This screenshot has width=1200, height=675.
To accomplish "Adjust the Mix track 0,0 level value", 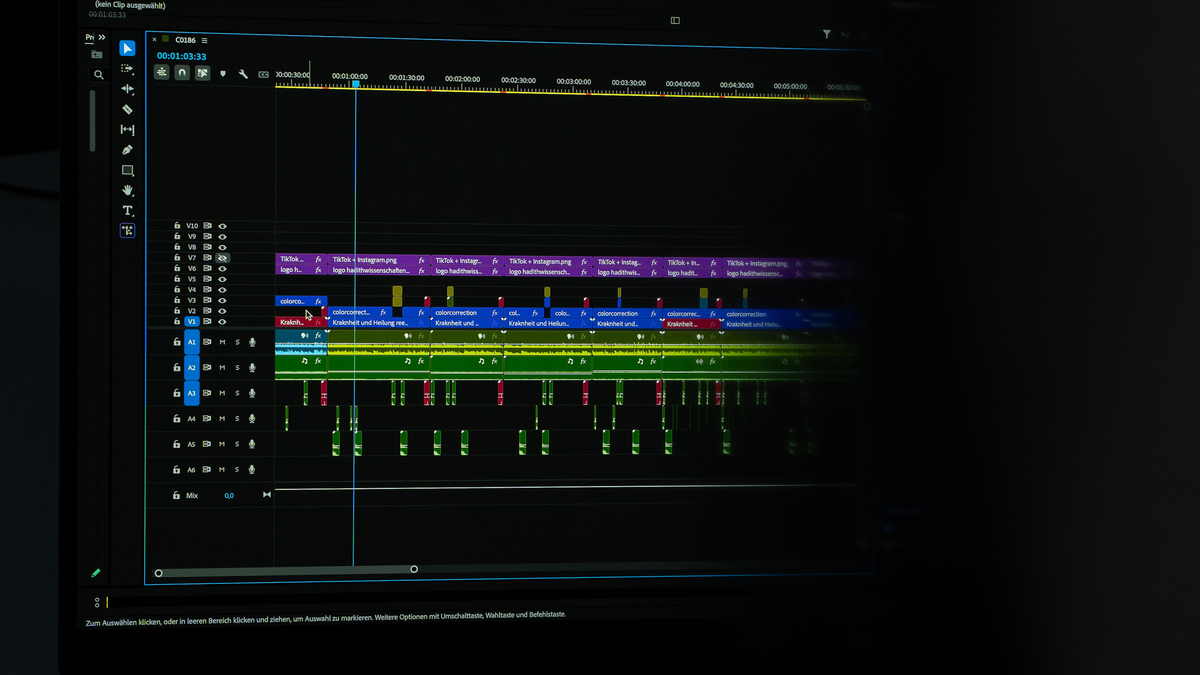I will coord(229,494).
